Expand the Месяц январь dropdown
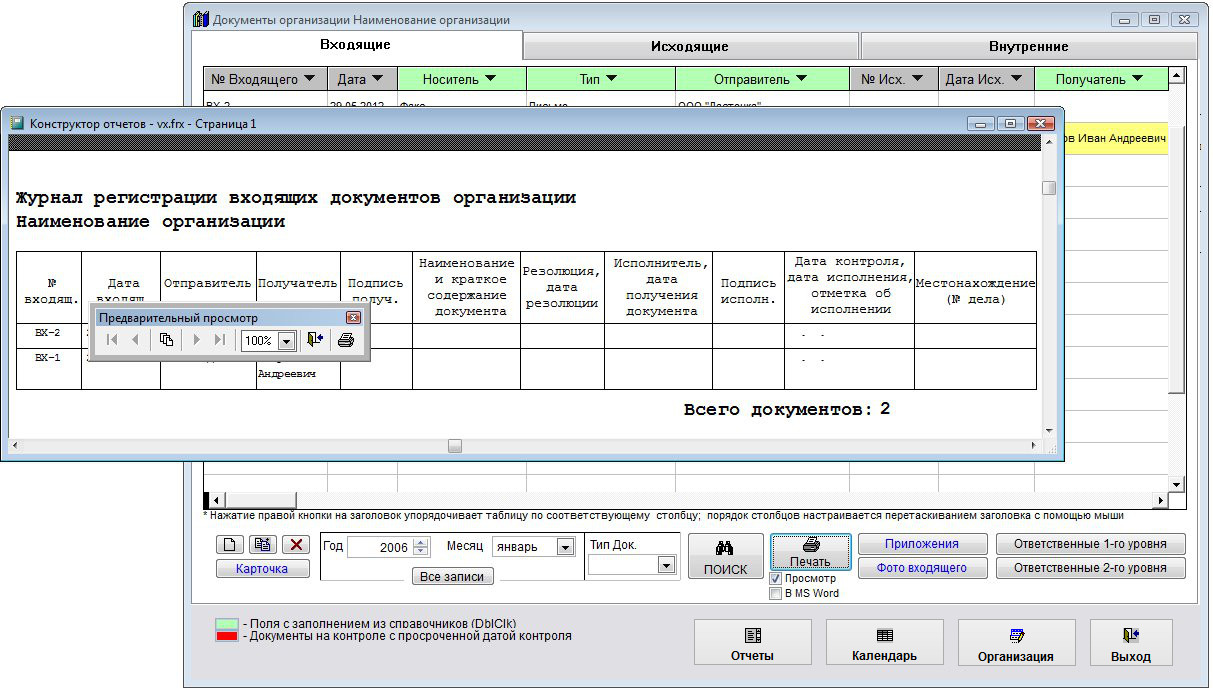This screenshot has height=691, width=1213. click(x=565, y=547)
